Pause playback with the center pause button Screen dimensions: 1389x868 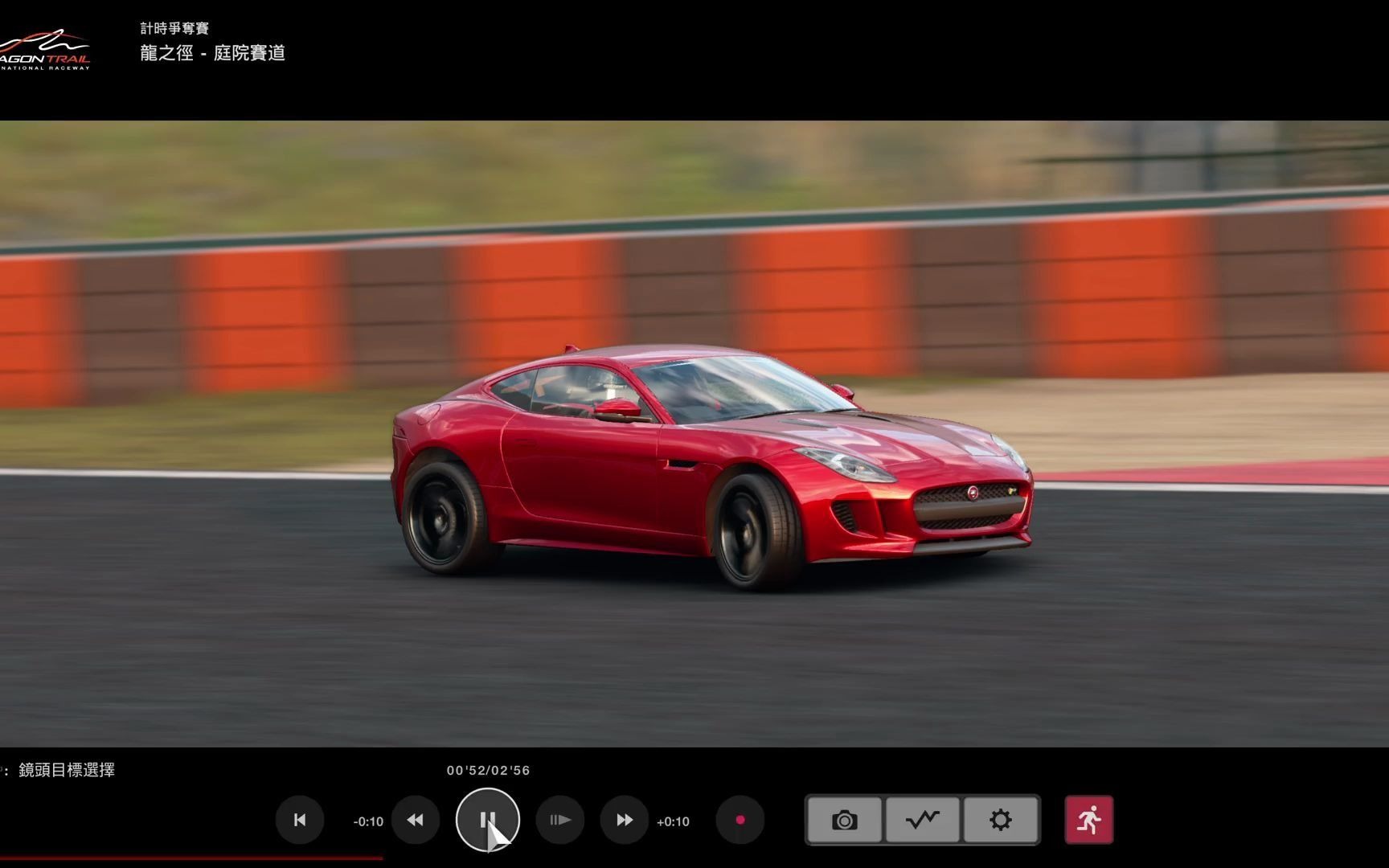tap(489, 818)
